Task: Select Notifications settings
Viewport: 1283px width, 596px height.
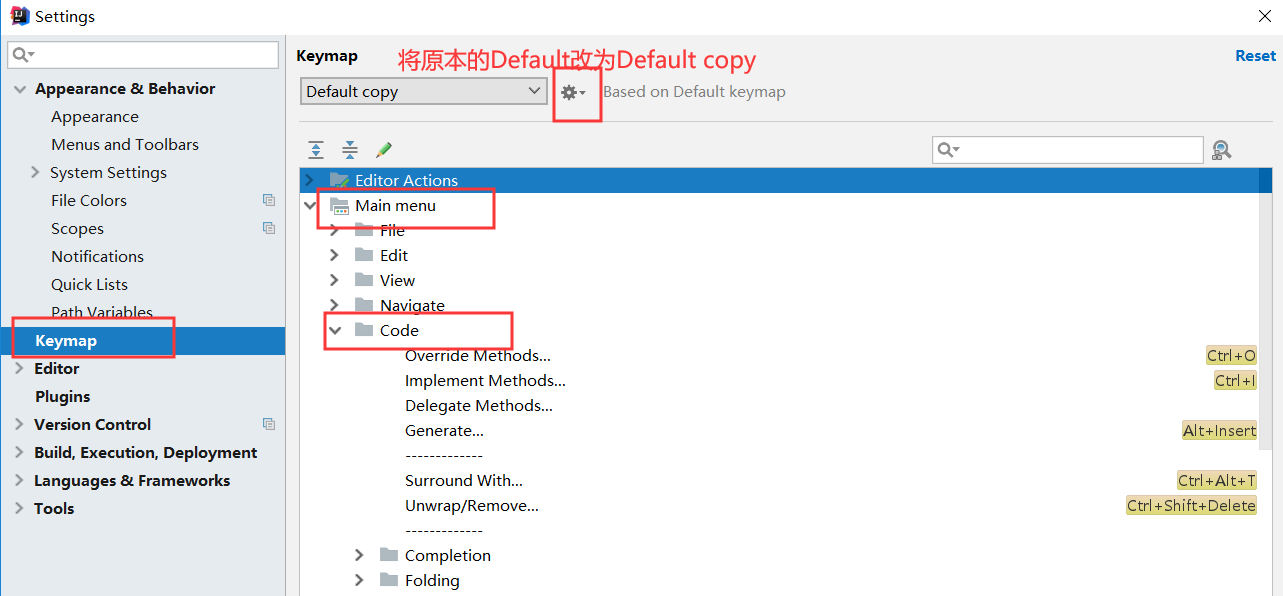Action: pos(97,257)
